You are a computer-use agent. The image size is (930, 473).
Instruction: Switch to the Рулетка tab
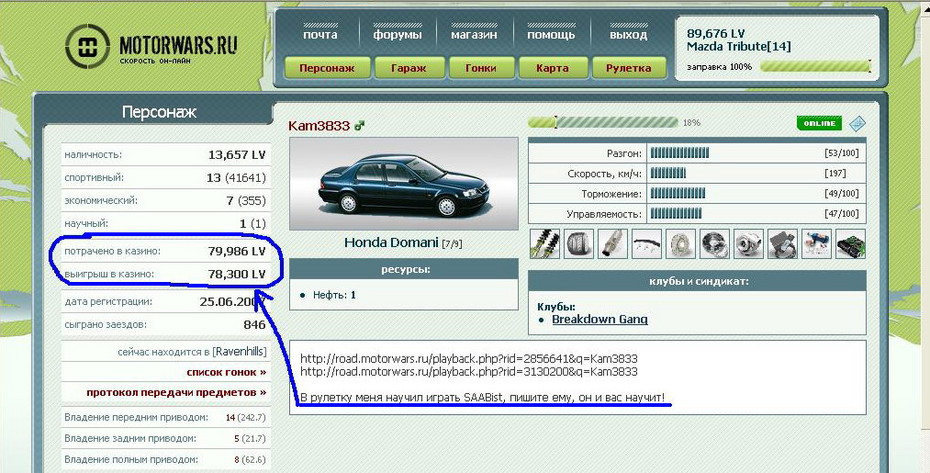click(x=628, y=68)
